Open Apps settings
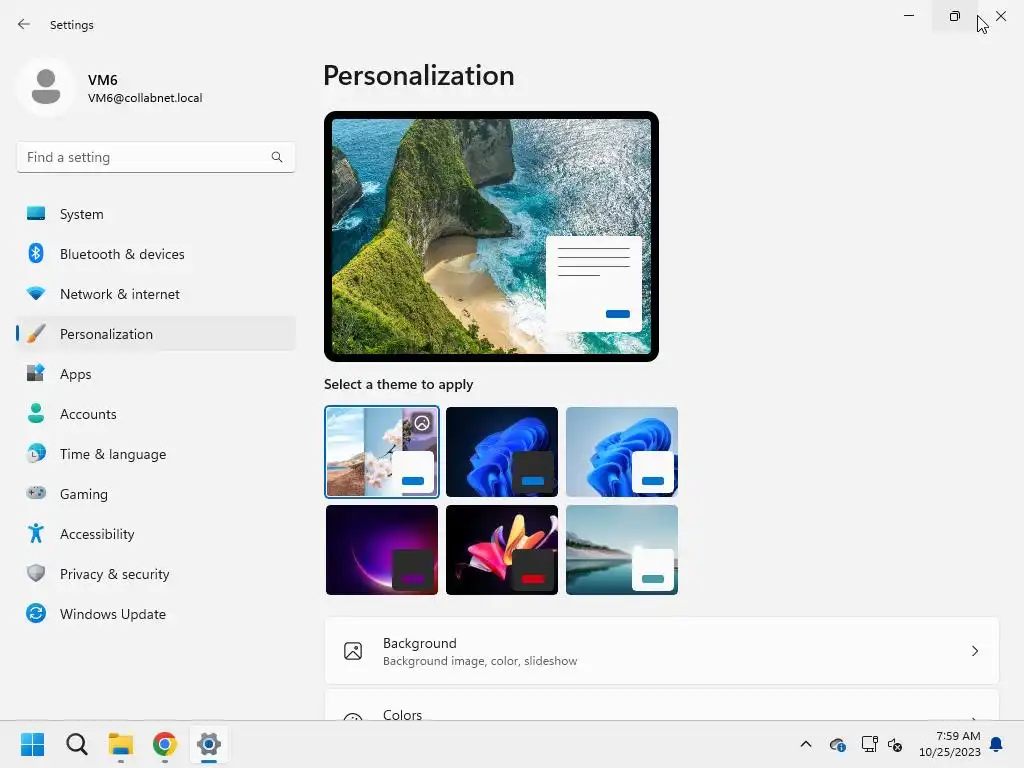 pyautogui.click(x=156, y=374)
